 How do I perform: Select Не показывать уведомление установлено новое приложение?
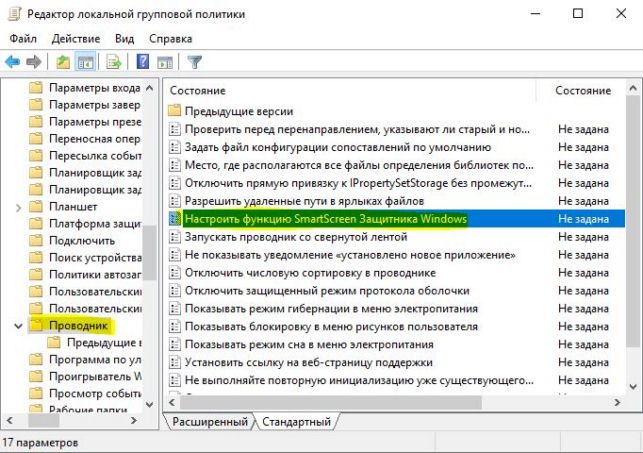[350, 255]
